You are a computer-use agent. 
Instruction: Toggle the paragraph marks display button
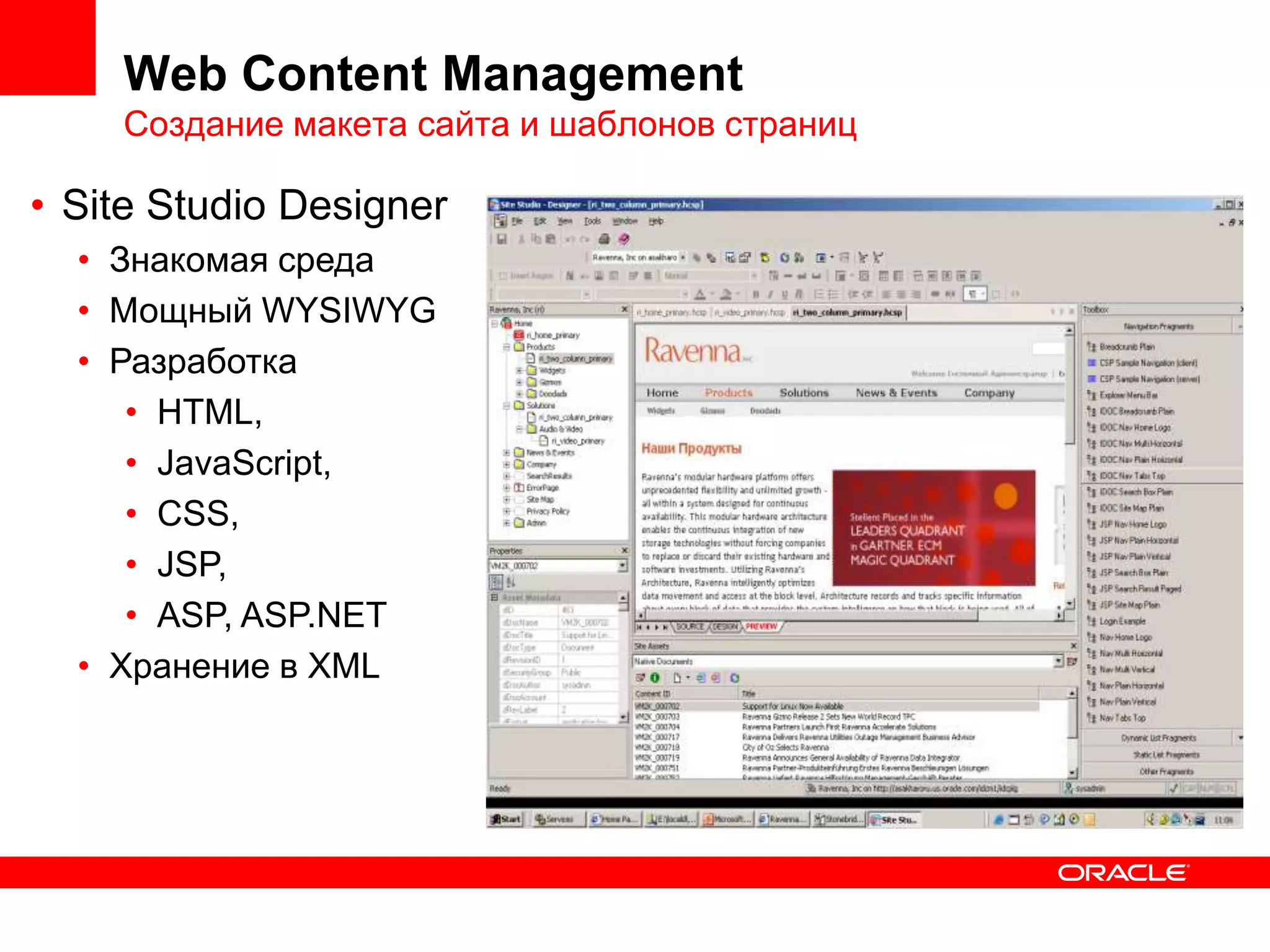coord(972,294)
